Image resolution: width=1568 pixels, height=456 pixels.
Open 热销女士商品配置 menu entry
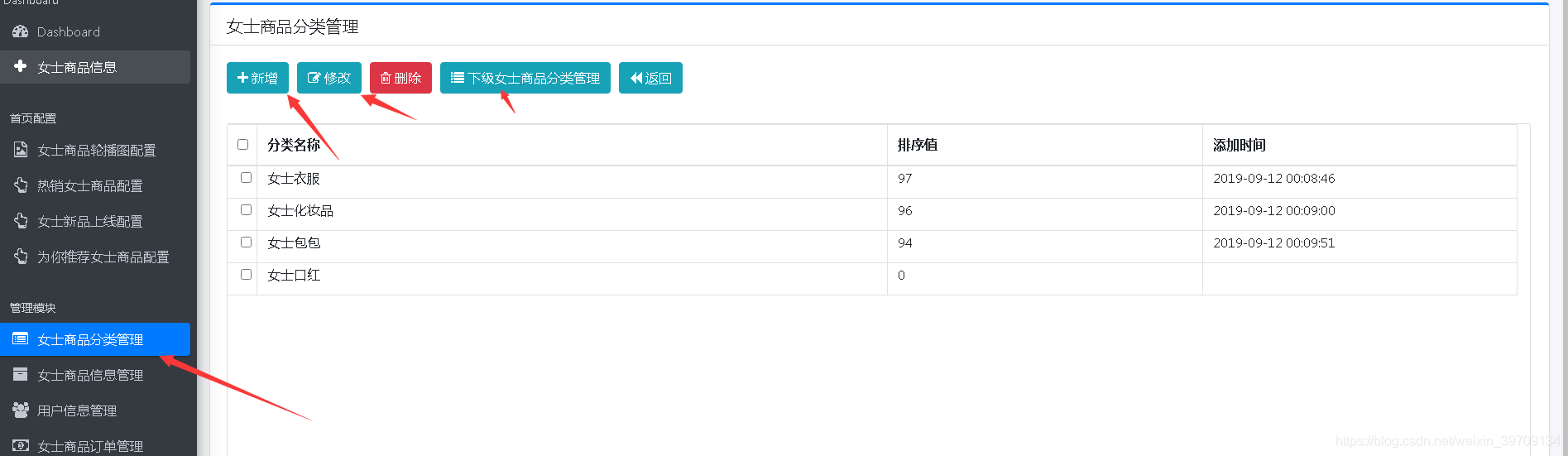(95, 185)
